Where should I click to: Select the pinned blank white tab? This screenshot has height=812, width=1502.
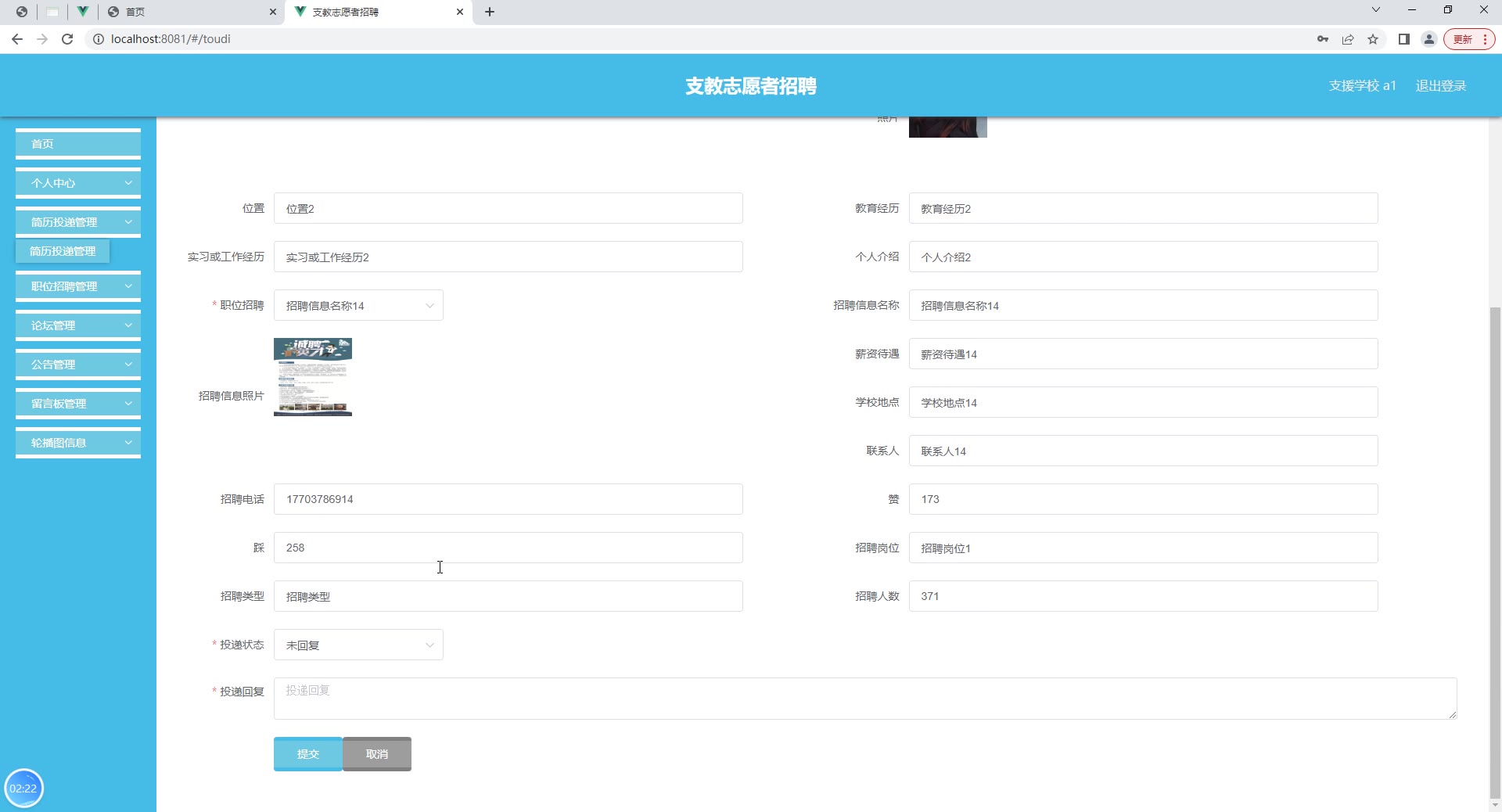coord(52,12)
